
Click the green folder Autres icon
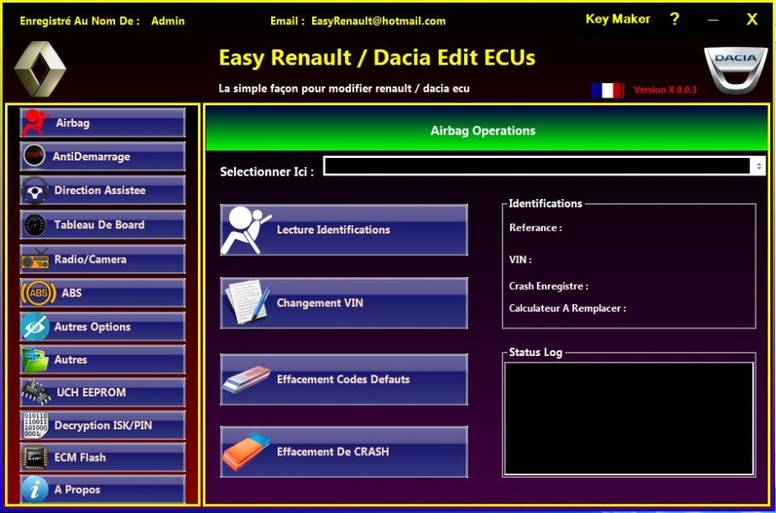pyautogui.click(x=35, y=360)
